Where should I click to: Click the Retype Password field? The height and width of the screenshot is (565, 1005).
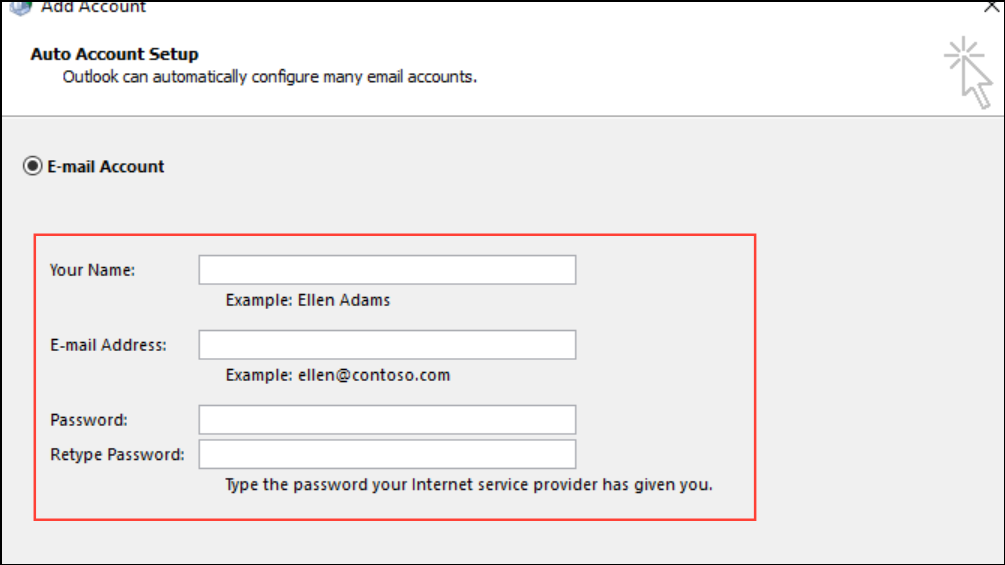[387, 454]
